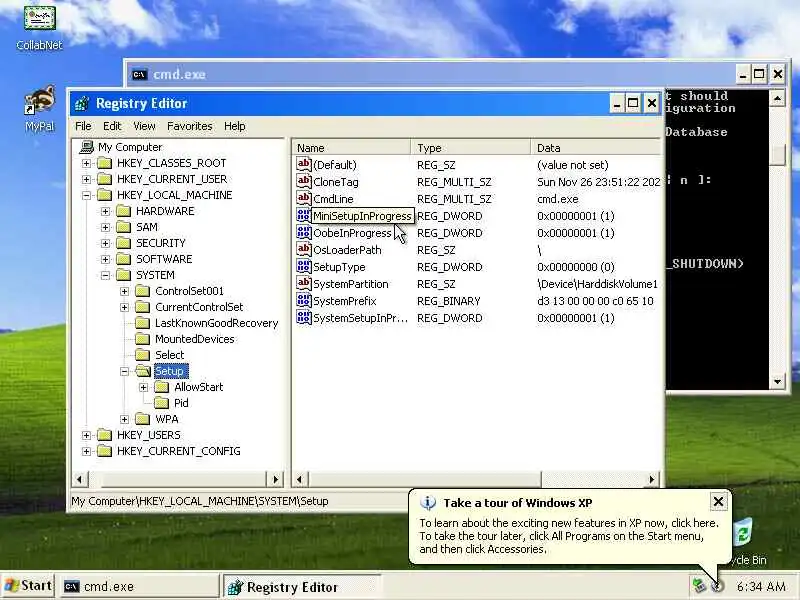Click cmd.exe scrollbar down arrow
800x600 pixels.
coord(777,381)
